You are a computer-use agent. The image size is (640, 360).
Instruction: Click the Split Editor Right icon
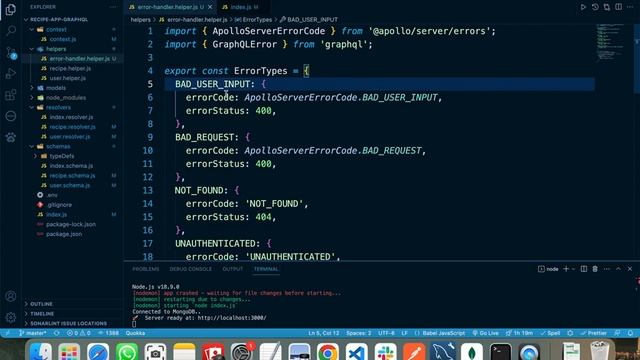(x=619, y=7)
